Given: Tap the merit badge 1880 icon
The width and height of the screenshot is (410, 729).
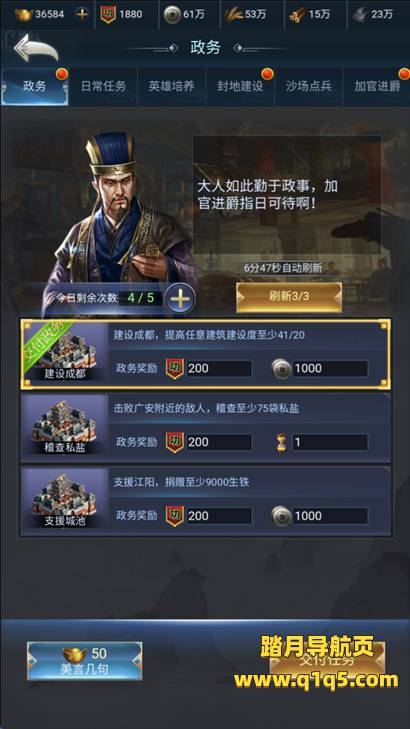Looking at the screenshot, I should [x=108, y=14].
